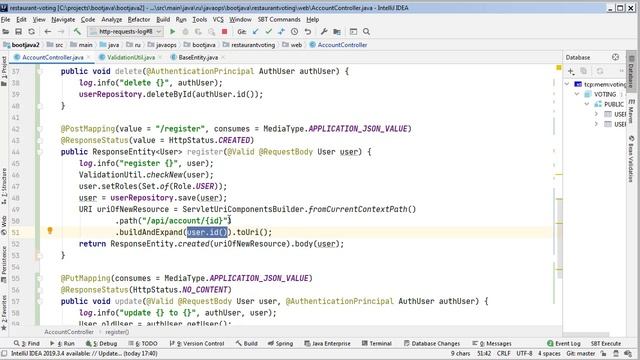The image size is (640, 360).
Task: Click AccountController in the navigation breadcrumb
Action: [342, 45]
